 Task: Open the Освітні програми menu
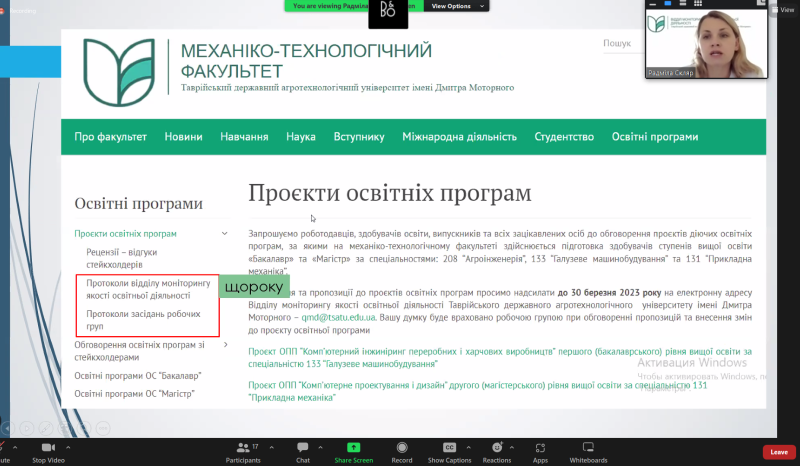pyautogui.click(x=655, y=137)
